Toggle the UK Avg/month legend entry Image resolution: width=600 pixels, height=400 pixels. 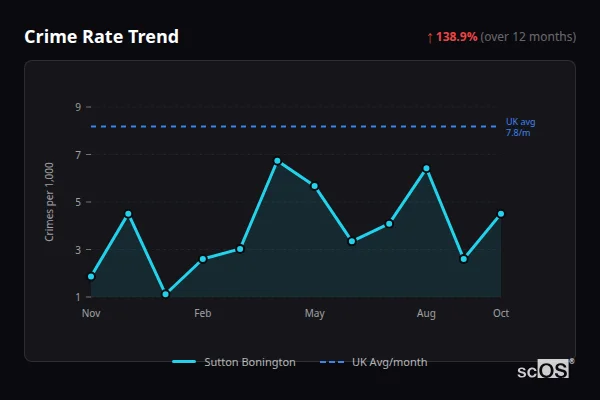[x=373, y=362]
